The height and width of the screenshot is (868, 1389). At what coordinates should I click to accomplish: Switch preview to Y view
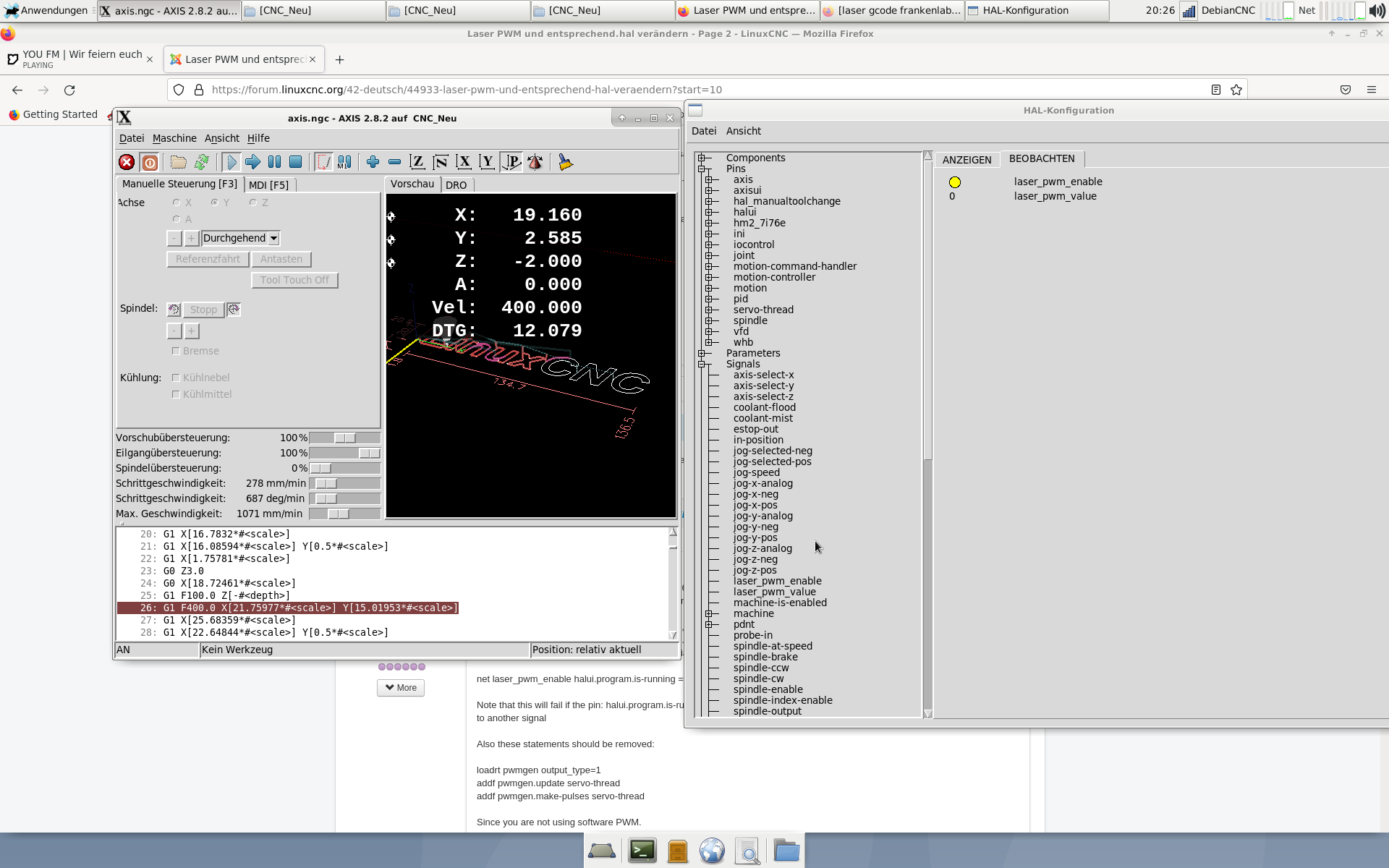pos(487,162)
